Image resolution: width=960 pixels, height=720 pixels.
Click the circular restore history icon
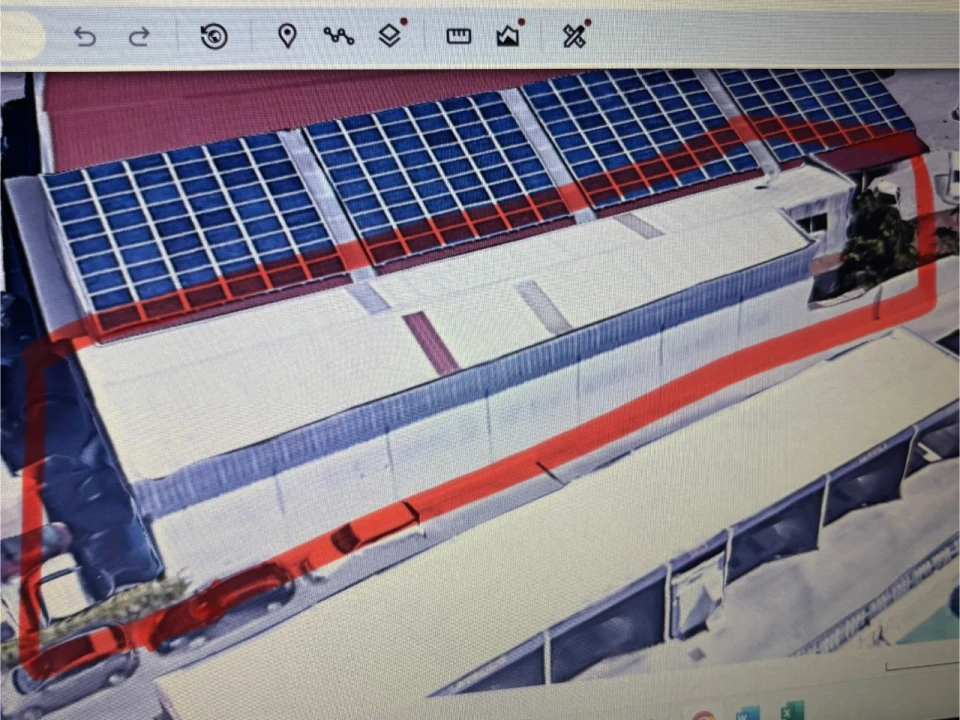click(213, 37)
